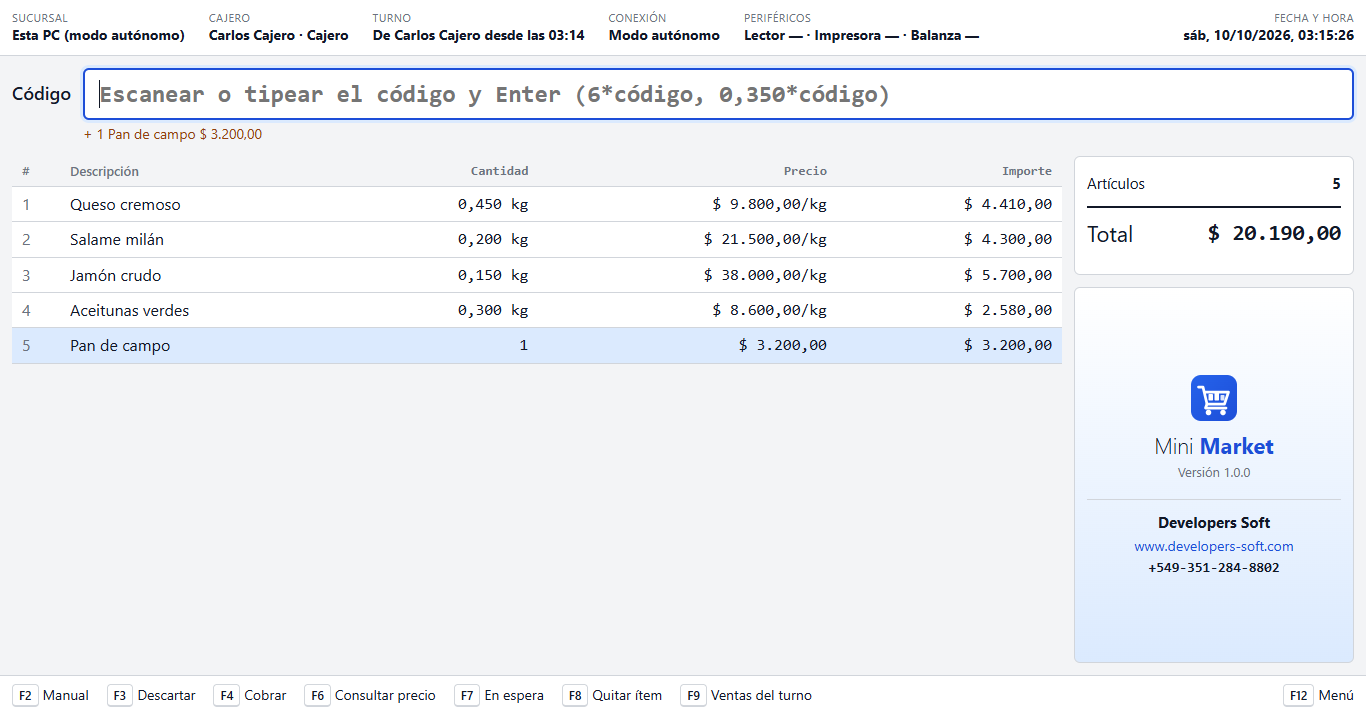Click the Cantidad column header

point(500,171)
